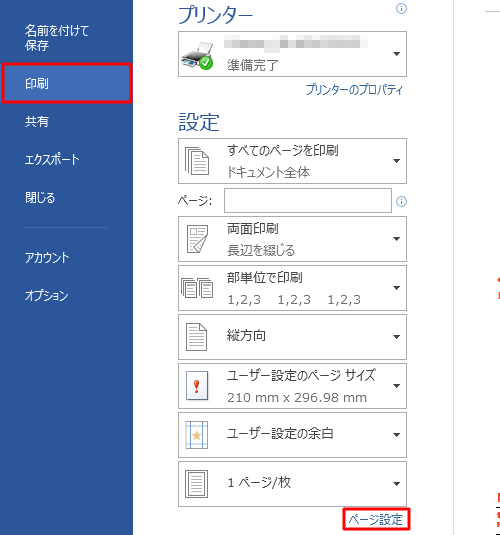Choose 閉じる in the sidebar

(40, 198)
